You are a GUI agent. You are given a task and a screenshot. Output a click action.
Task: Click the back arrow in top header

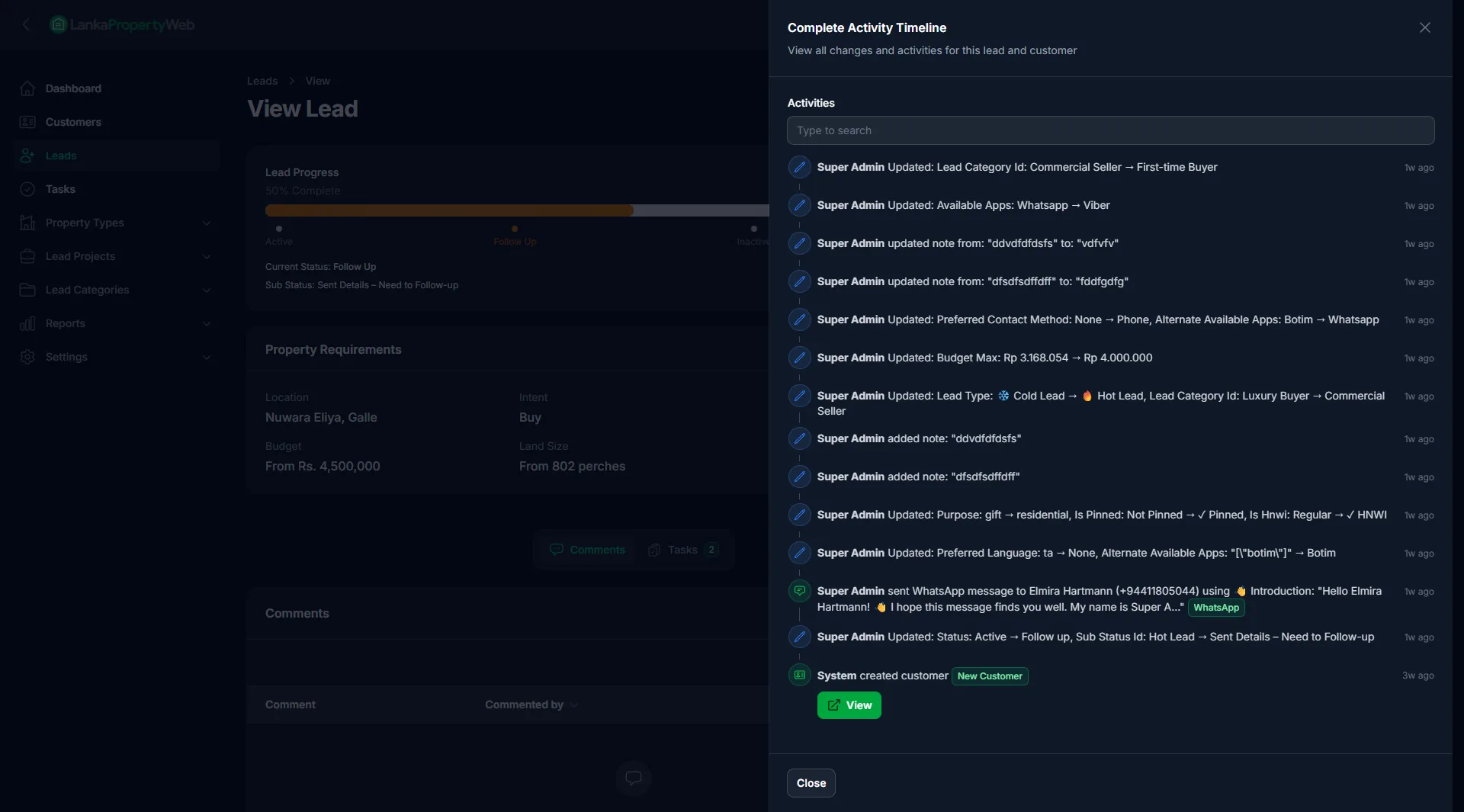point(27,25)
